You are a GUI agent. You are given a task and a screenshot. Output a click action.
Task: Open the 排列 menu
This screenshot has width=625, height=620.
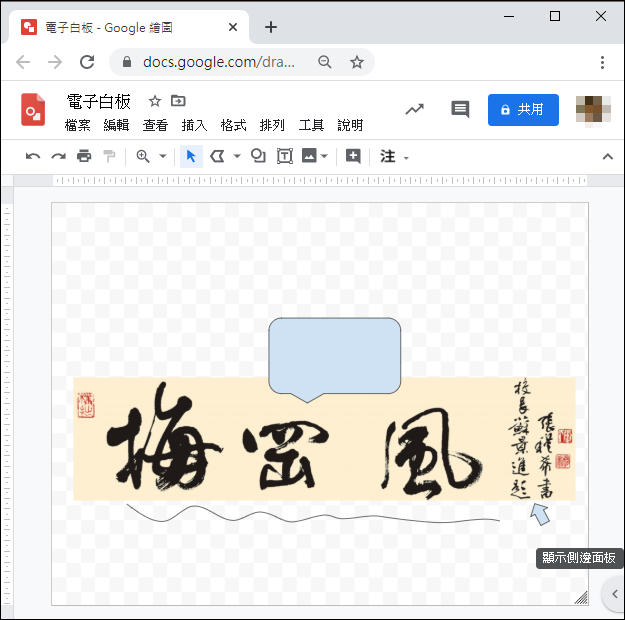tap(272, 125)
